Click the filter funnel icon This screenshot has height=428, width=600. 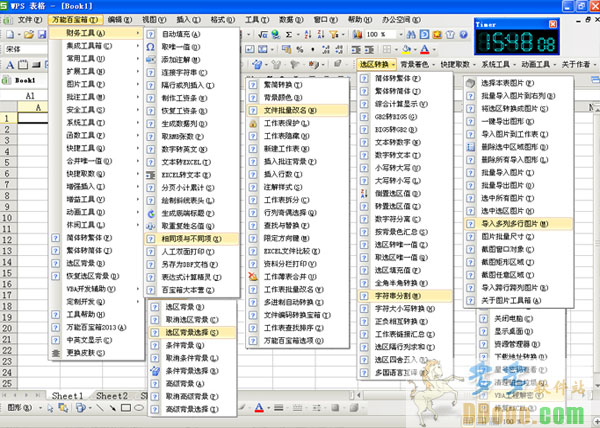334,35
